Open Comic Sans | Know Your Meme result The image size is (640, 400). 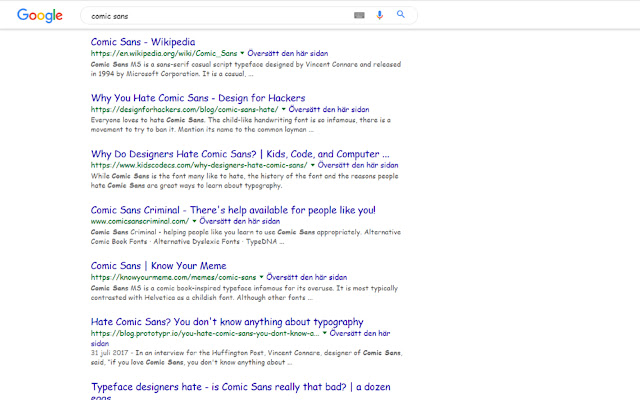158,266
